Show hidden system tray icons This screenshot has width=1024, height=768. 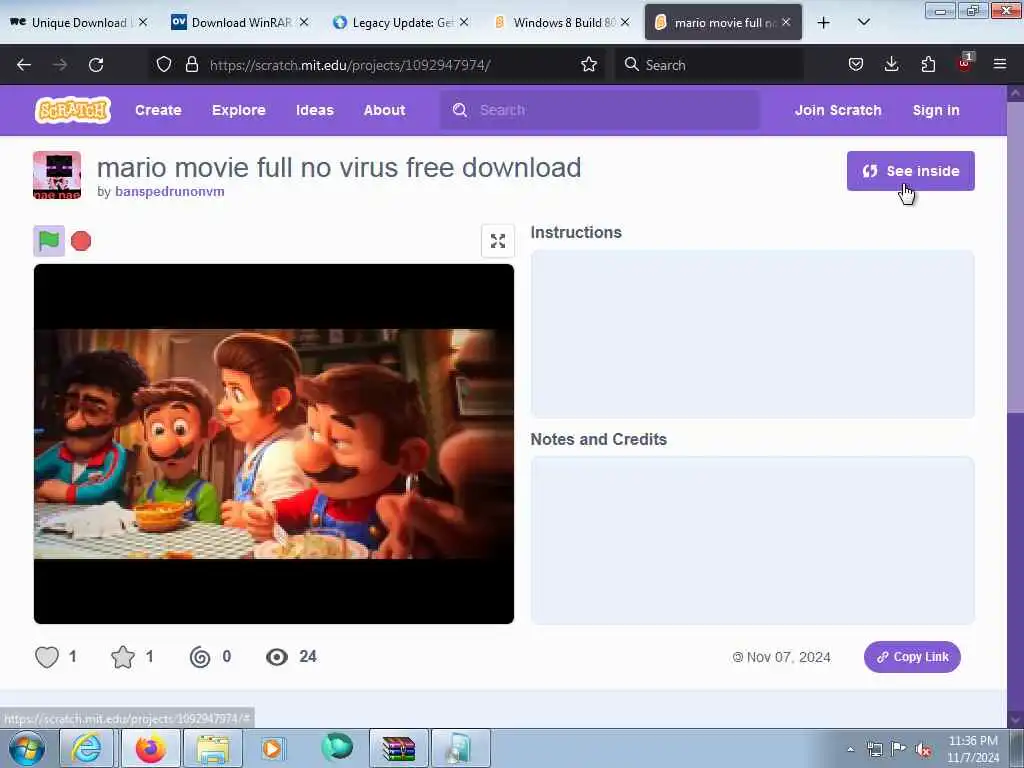pyautogui.click(x=850, y=749)
